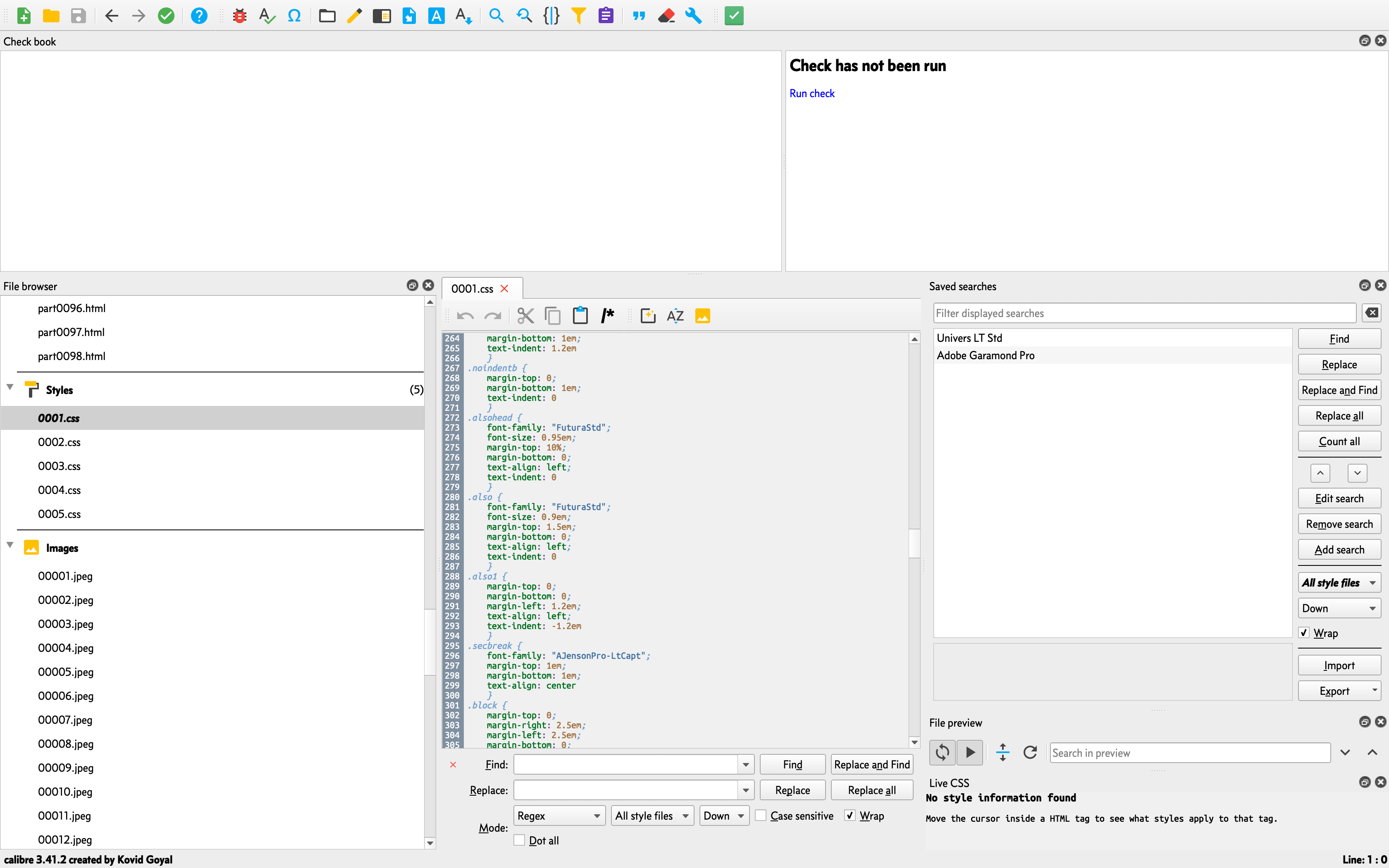Select the 0001.css editor tab

pos(473,289)
